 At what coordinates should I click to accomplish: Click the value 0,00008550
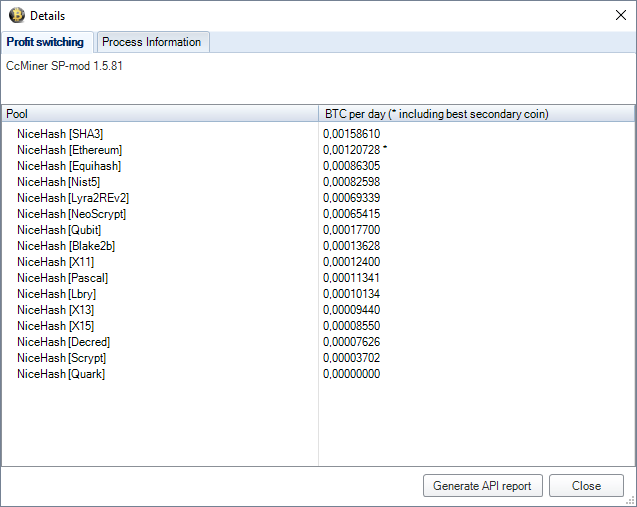click(x=351, y=326)
